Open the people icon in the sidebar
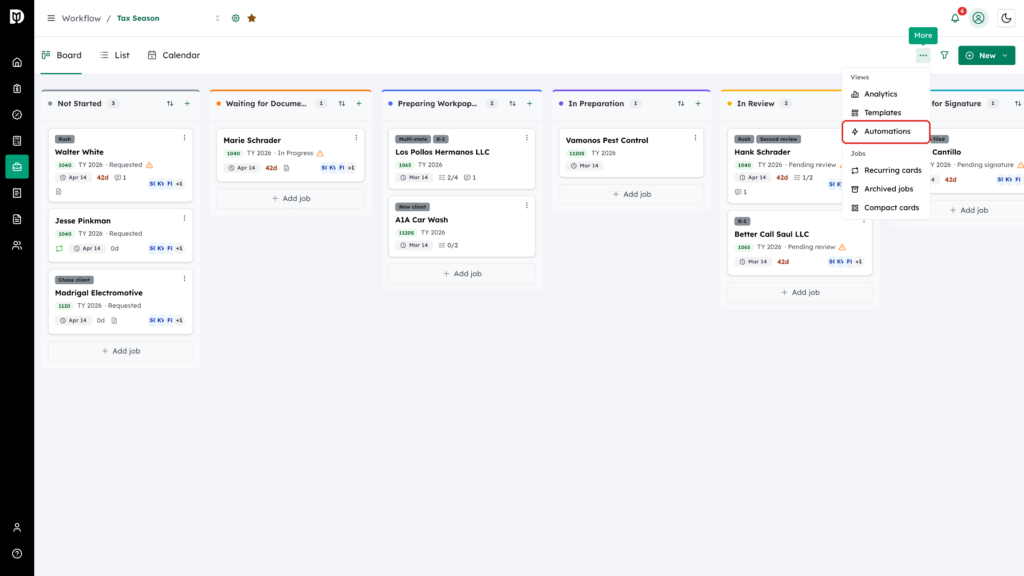This screenshot has width=1024, height=576. pos(17,246)
